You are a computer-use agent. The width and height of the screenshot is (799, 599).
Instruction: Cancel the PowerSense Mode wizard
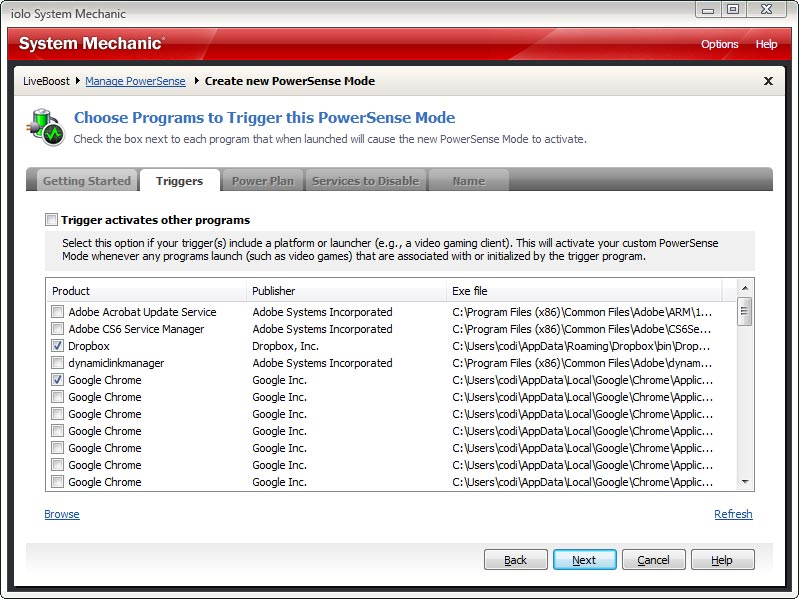click(x=653, y=560)
